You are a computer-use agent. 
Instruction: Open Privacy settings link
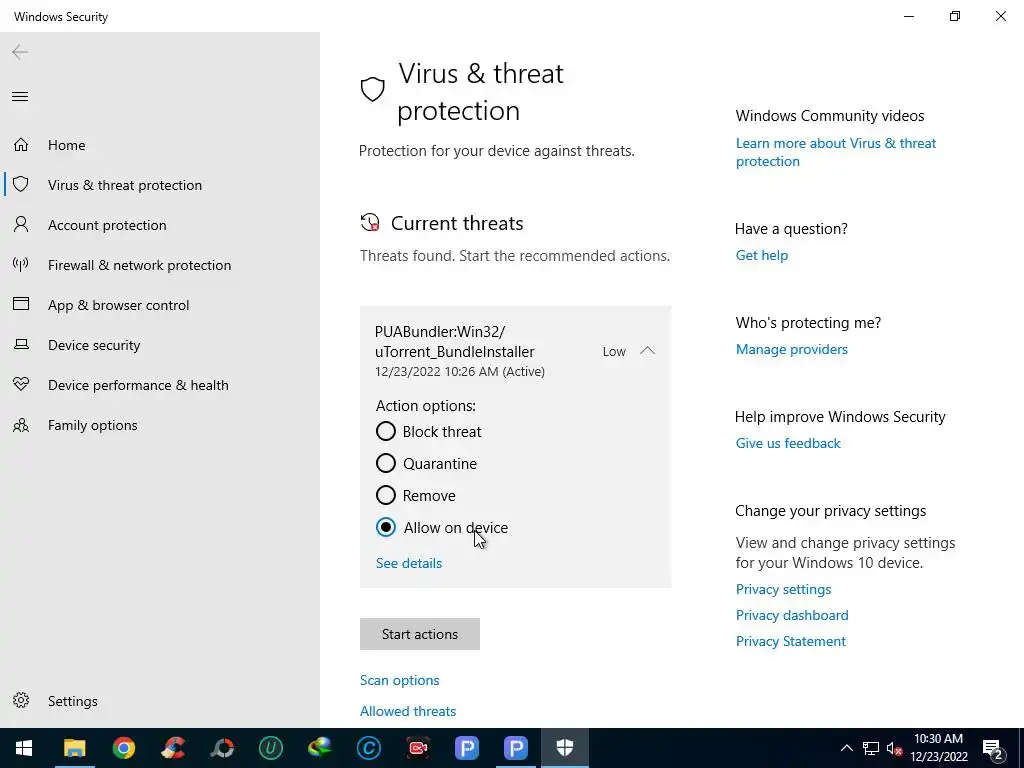[x=784, y=589]
